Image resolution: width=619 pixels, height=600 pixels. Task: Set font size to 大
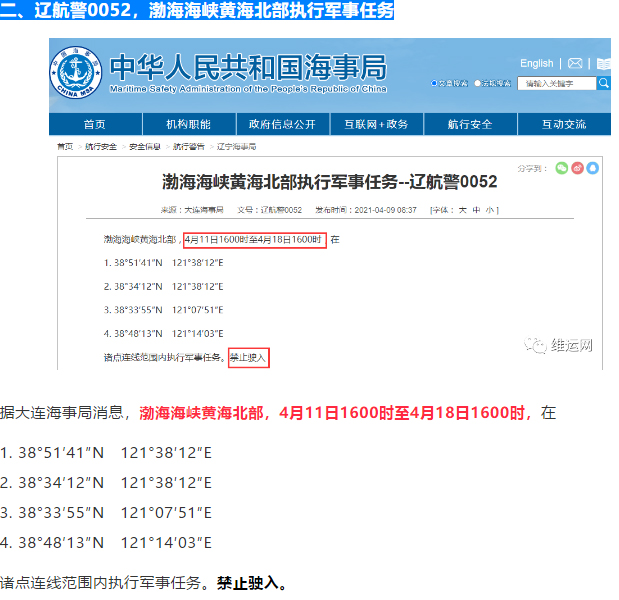pos(462,210)
